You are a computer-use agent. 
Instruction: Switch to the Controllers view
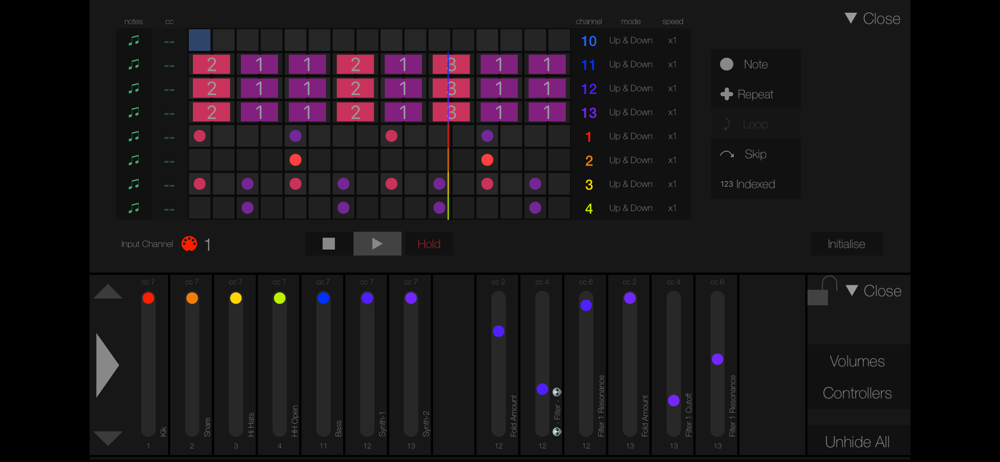[x=857, y=393]
